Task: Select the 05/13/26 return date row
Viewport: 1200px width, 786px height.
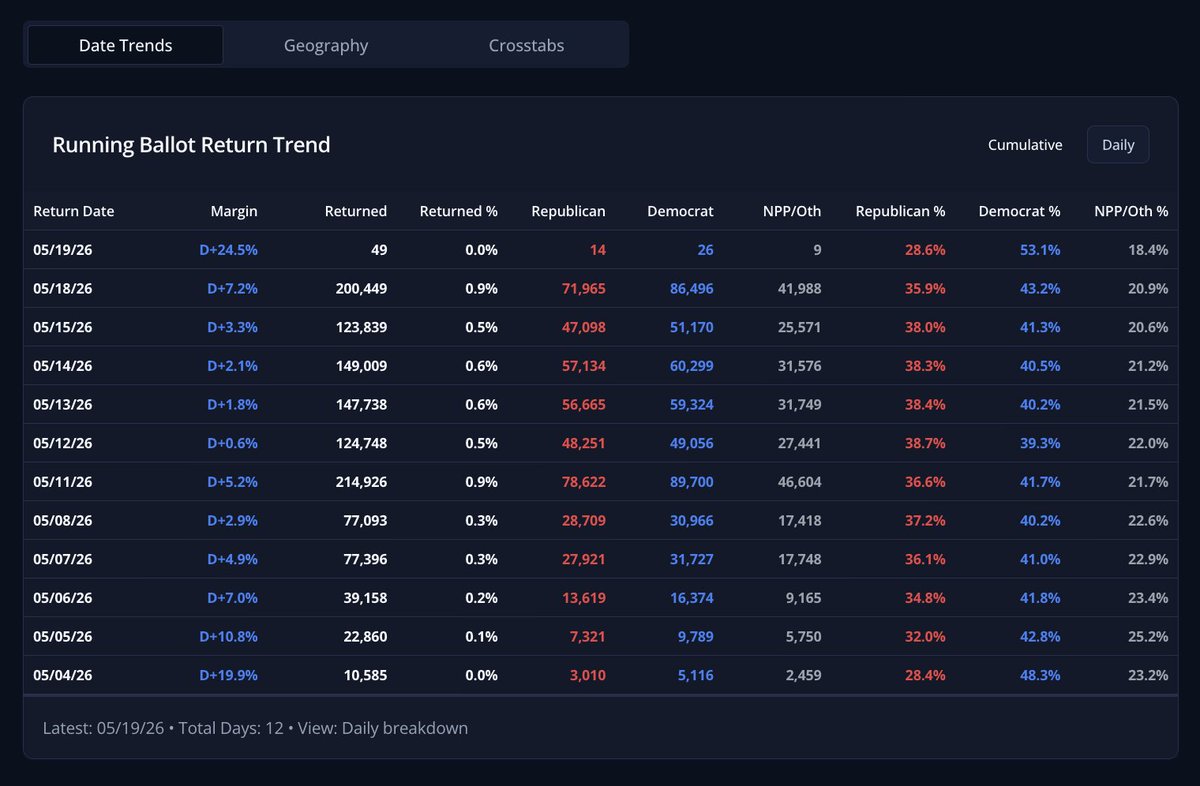Action: (x=600, y=404)
